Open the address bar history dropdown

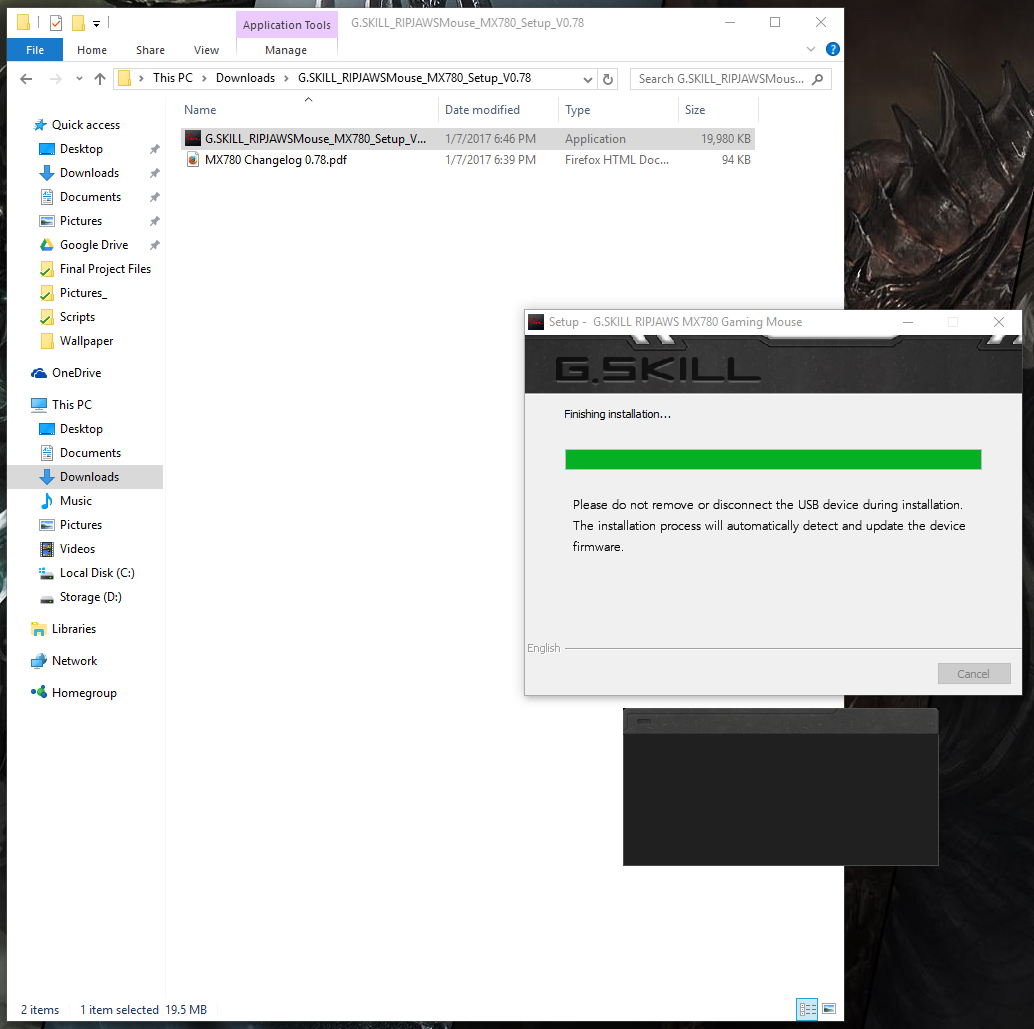tap(587, 79)
